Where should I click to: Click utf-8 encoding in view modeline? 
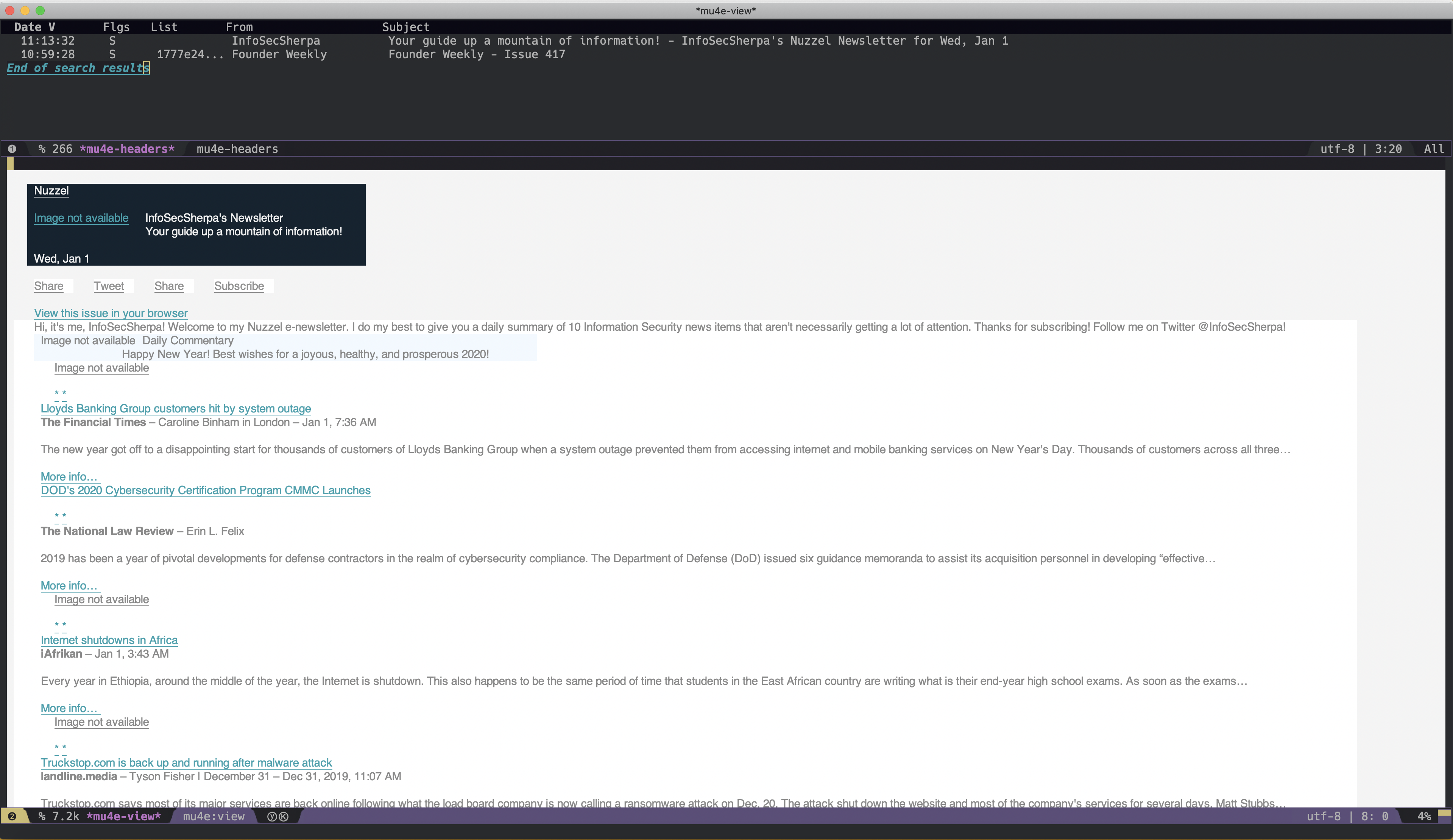click(1323, 816)
